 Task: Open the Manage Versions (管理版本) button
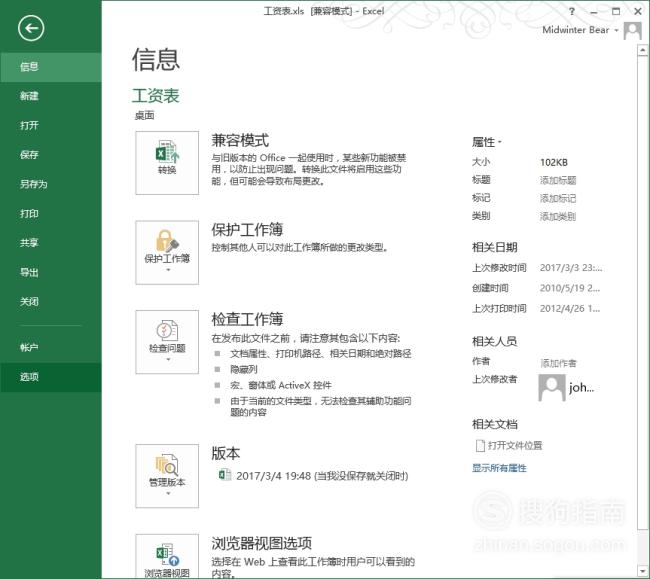(167, 476)
